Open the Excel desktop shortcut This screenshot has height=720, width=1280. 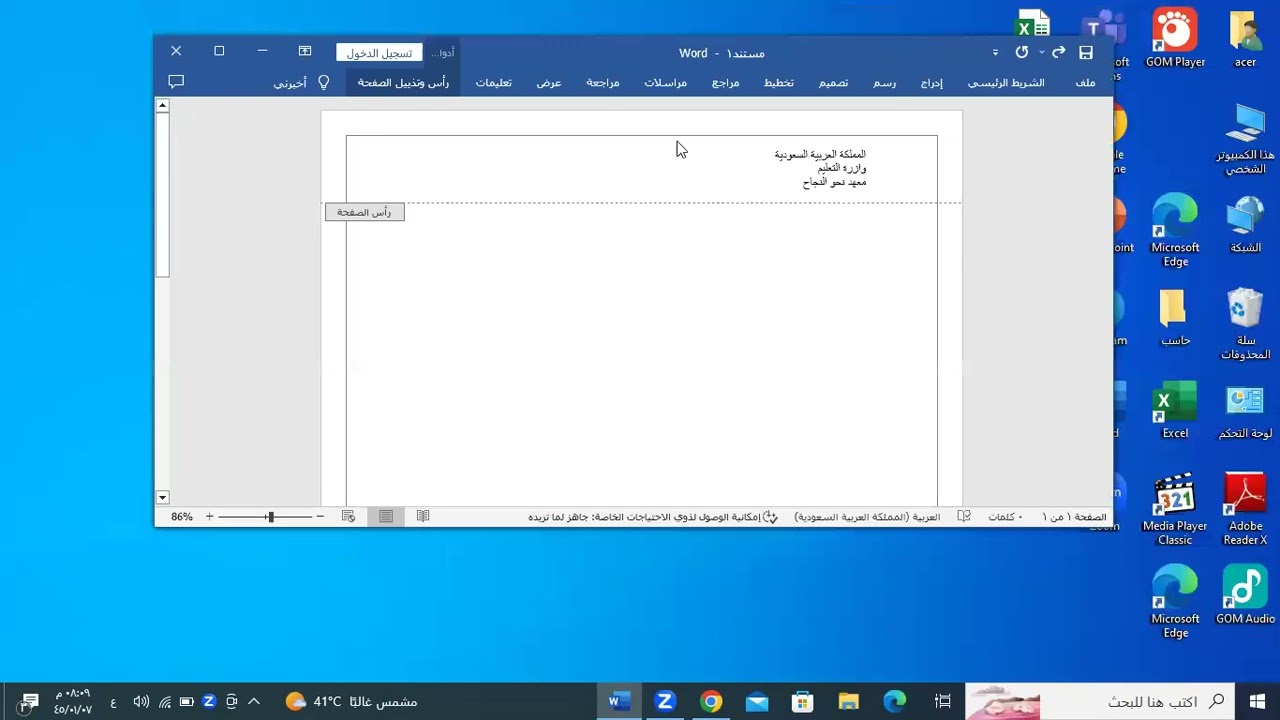(x=1175, y=411)
